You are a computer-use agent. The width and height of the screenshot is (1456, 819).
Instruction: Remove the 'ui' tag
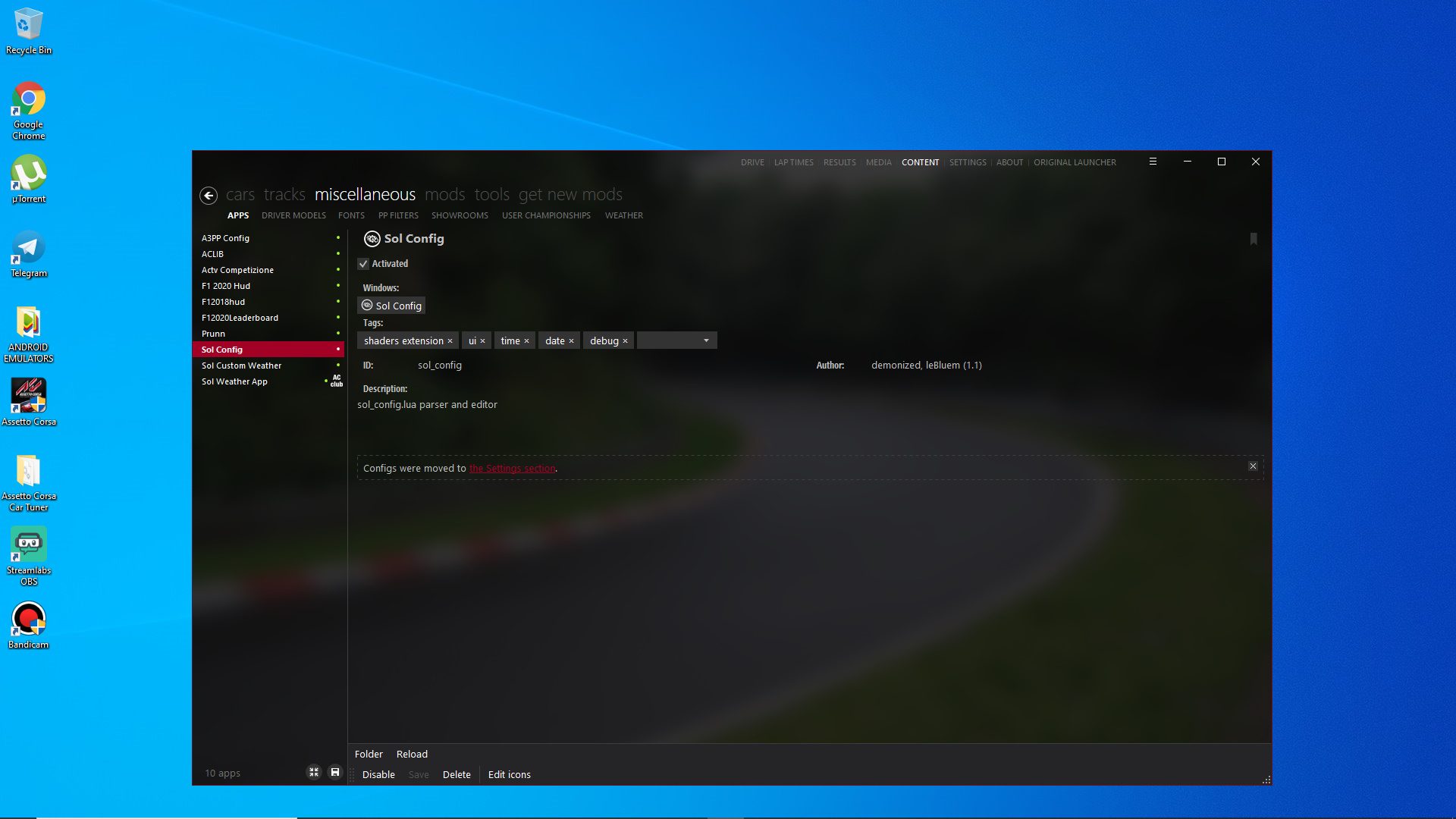click(482, 341)
